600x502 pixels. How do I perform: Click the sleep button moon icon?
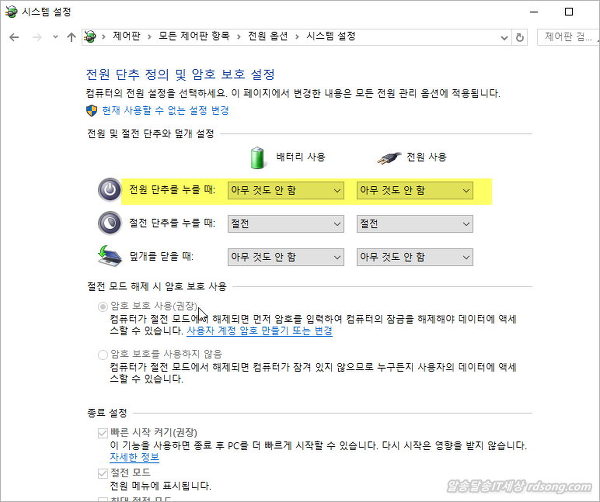pyautogui.click(x=109, y=223)
